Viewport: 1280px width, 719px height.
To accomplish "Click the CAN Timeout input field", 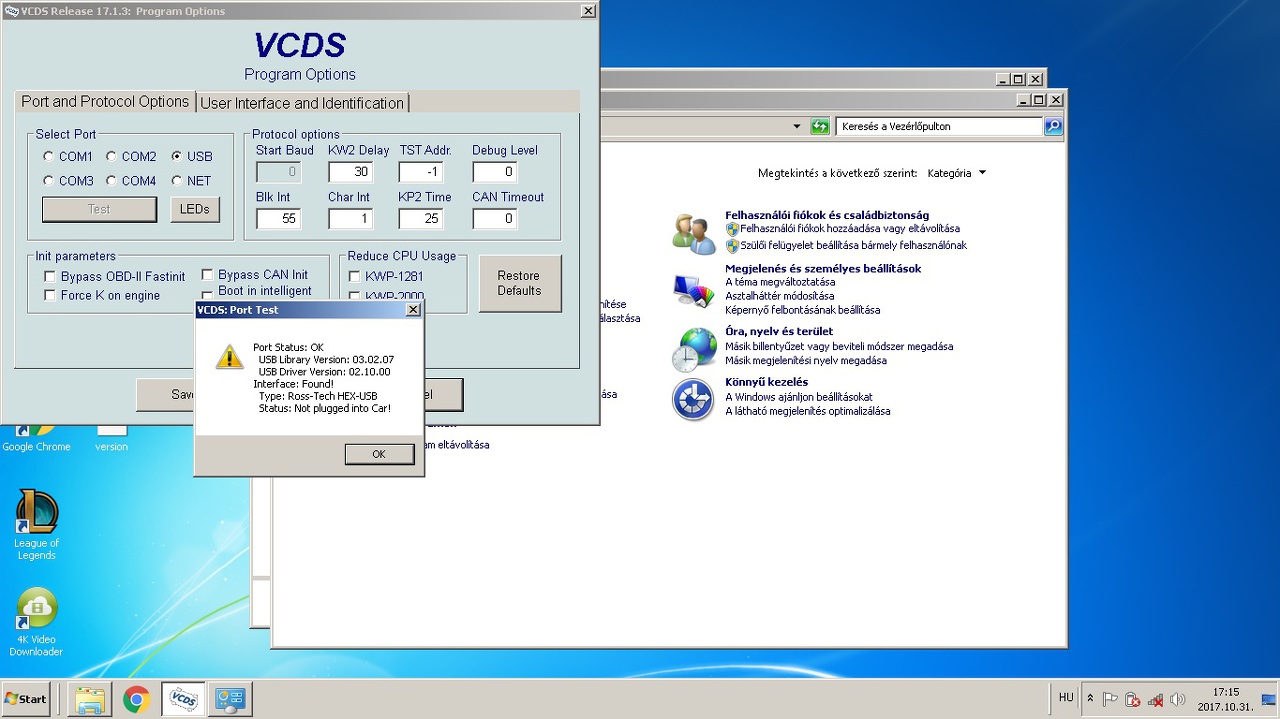I will click(495, 218).
